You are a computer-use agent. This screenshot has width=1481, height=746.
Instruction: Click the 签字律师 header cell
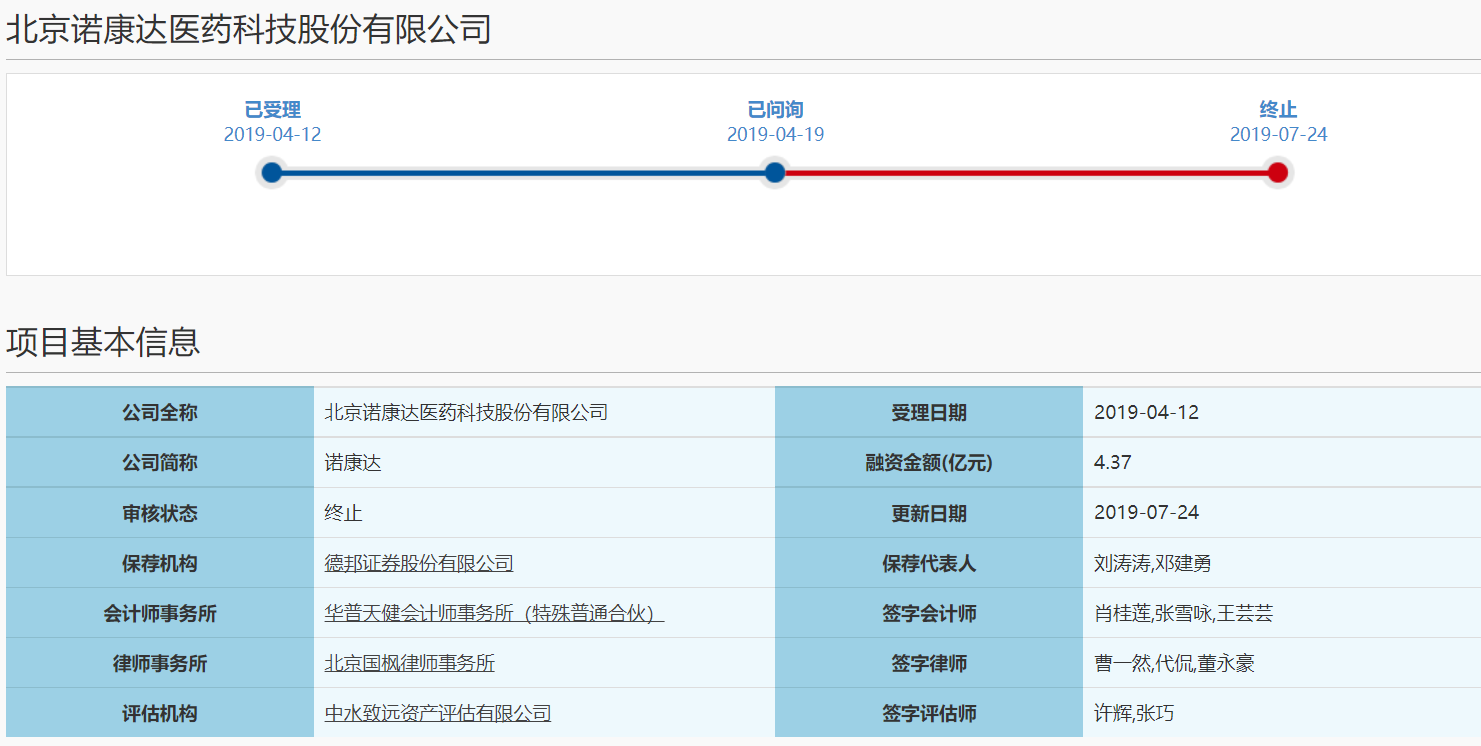[929, 663]
